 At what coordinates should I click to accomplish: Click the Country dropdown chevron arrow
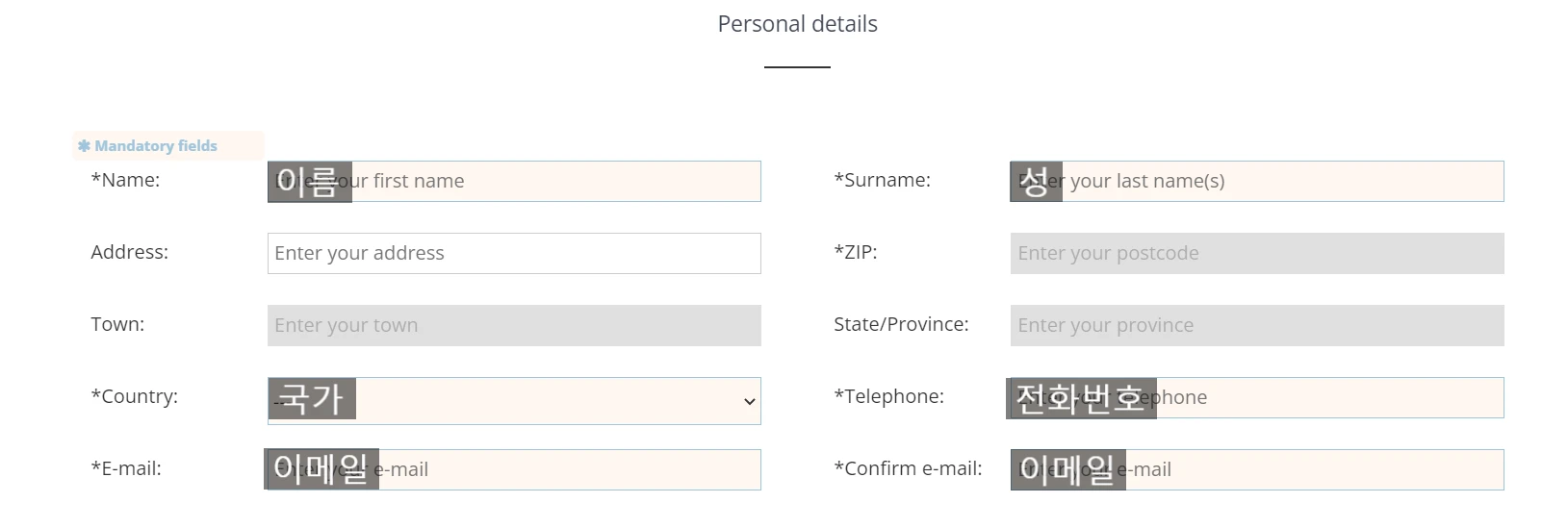pyautogui.click(x=749, y=402)
